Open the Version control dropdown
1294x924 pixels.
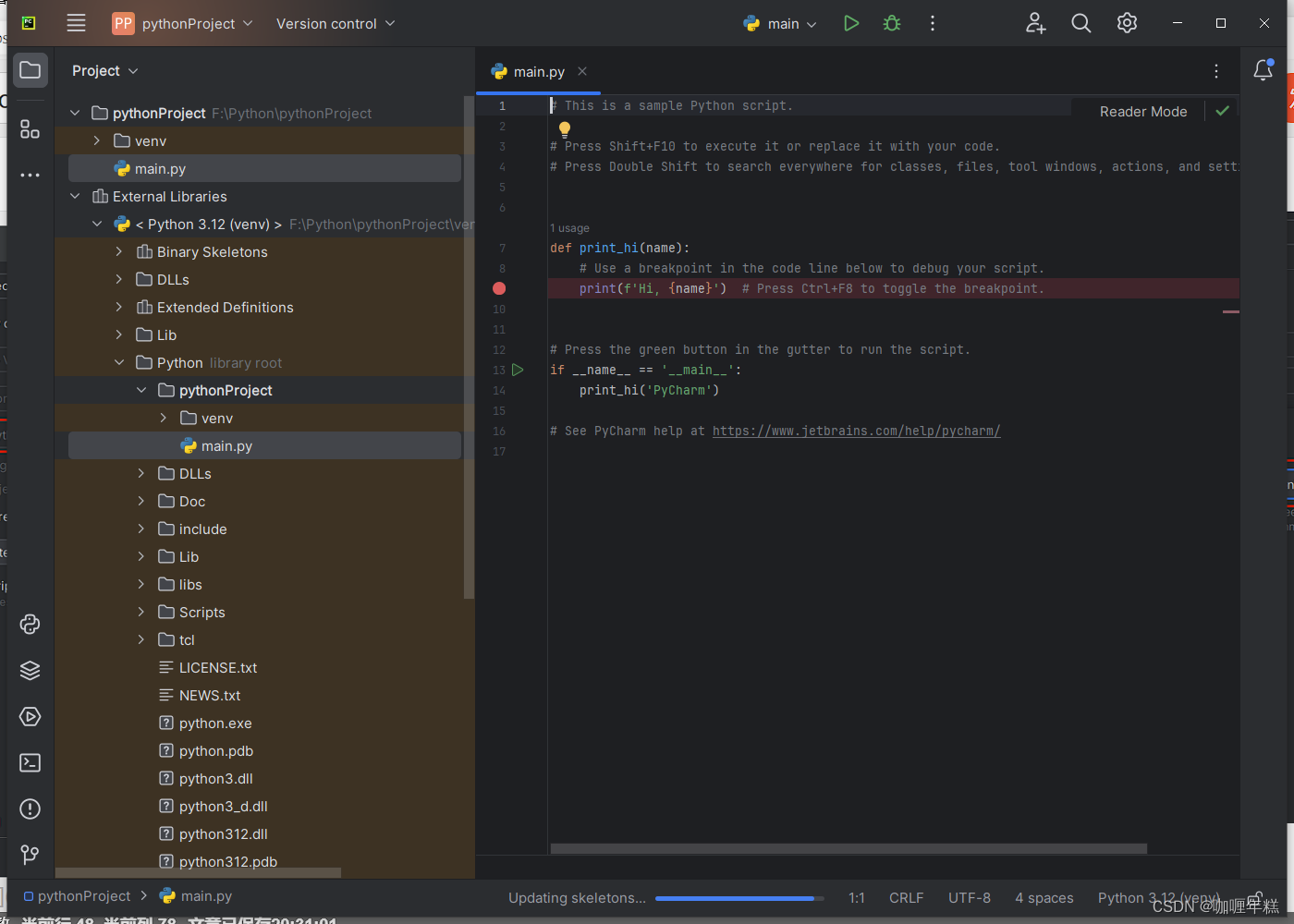[336, 23]
